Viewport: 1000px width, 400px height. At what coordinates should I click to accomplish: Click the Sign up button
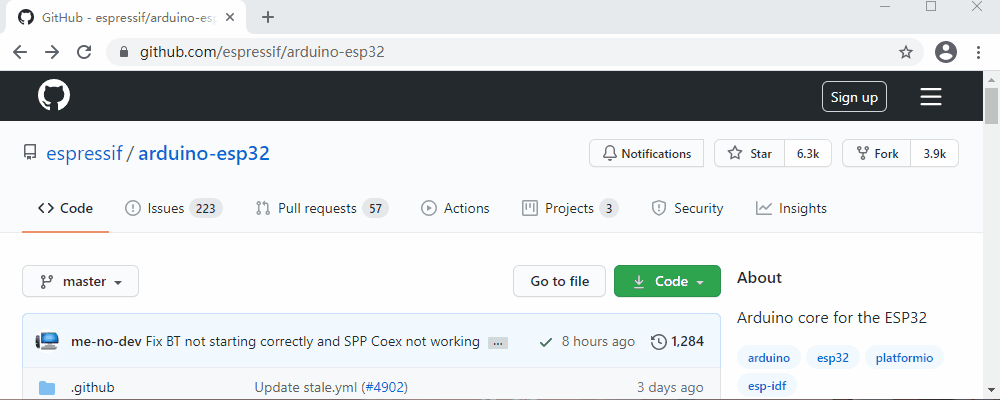pyautogui.click(x=854, y=97)
